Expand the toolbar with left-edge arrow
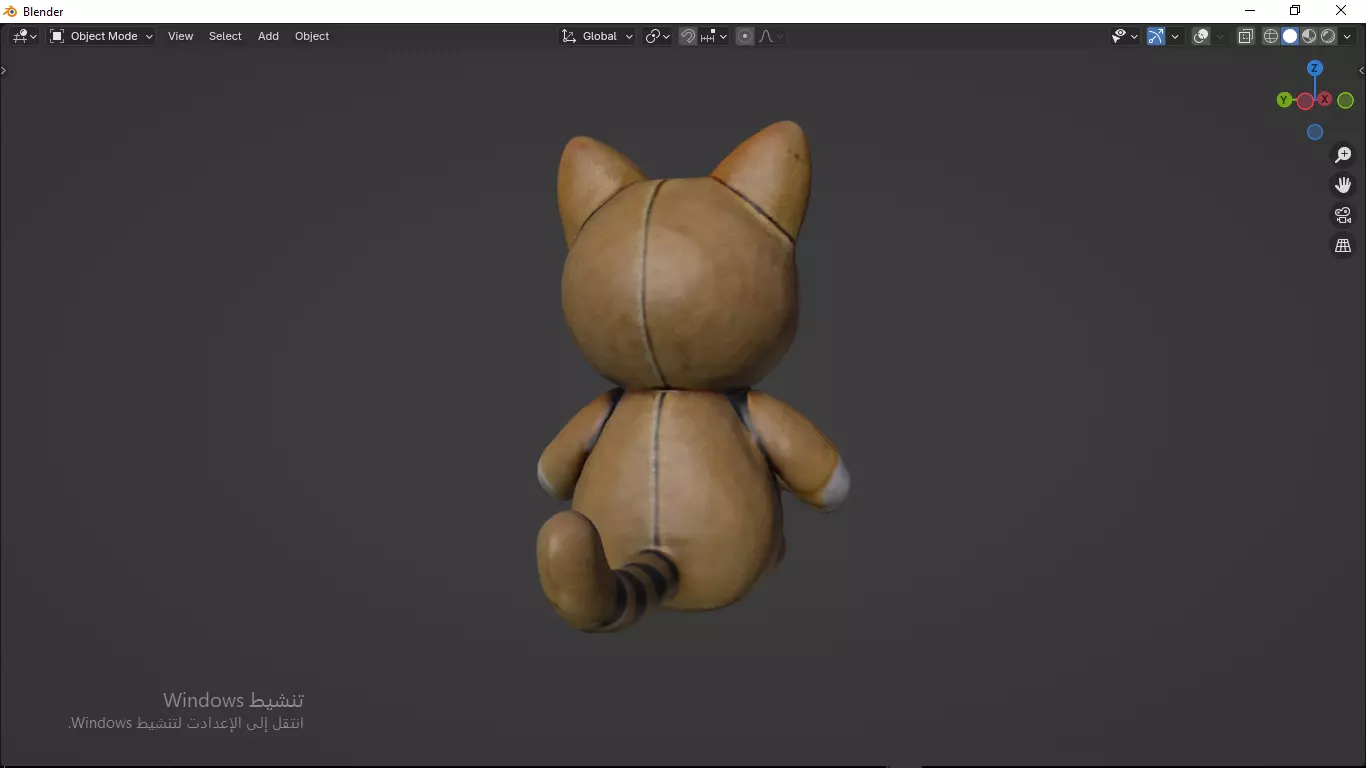The image size is (1366, 768). pyautogui.click(x=3, y=70)
